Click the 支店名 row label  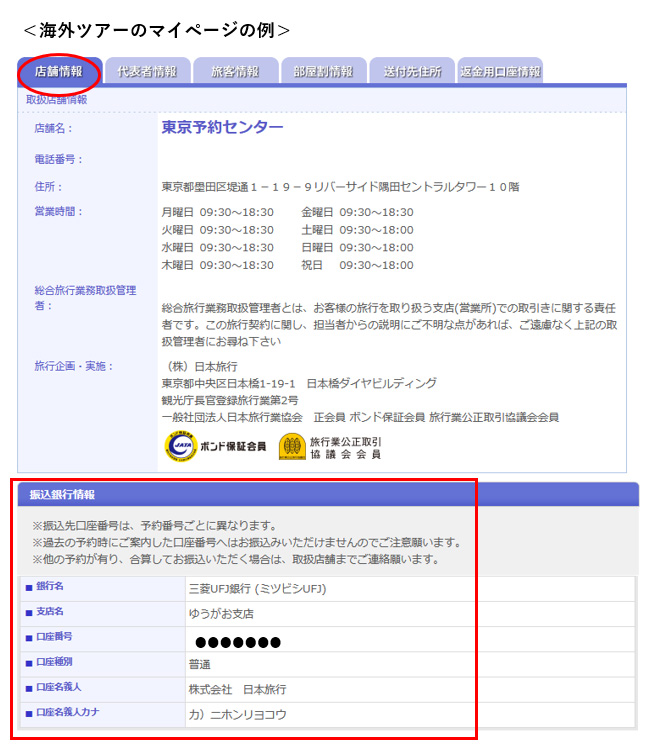click(x=50, y=611)
